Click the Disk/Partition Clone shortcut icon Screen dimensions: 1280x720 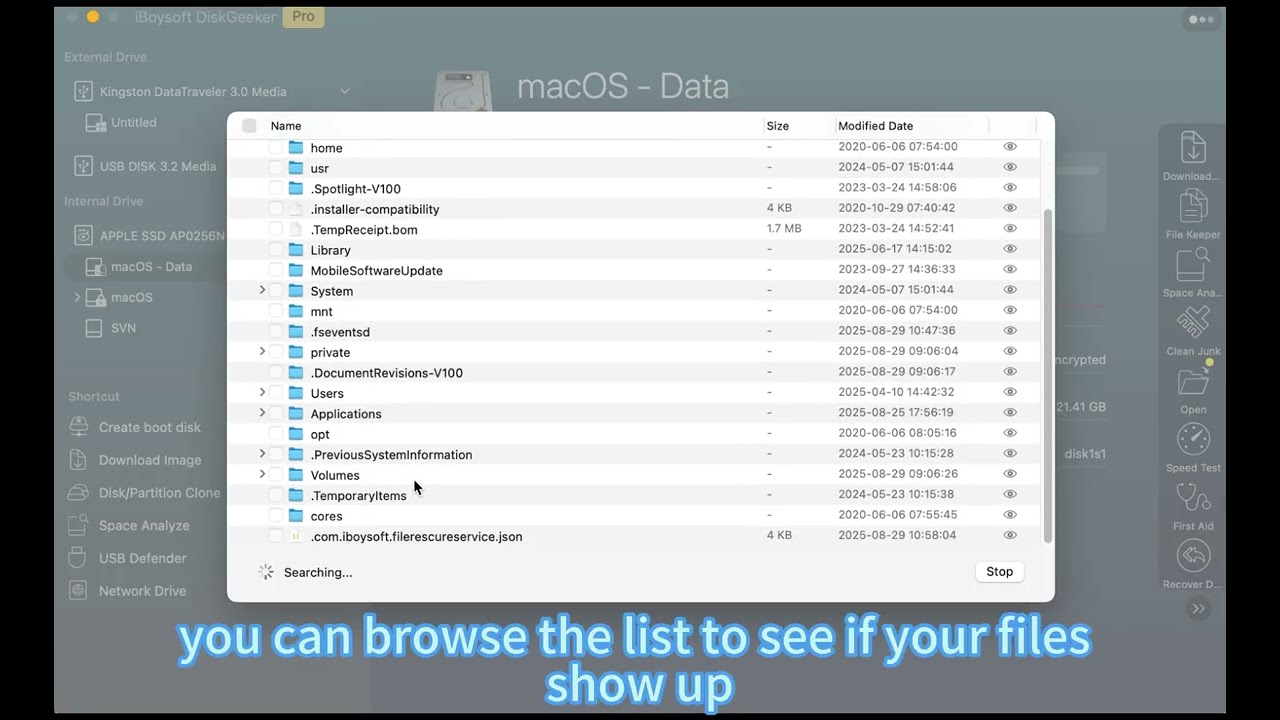point(79,493)
